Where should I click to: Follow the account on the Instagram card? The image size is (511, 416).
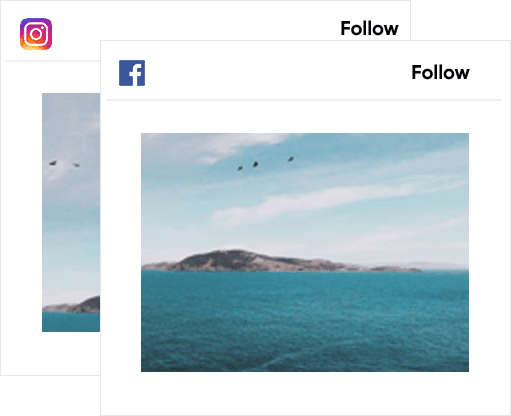(369, 29)
